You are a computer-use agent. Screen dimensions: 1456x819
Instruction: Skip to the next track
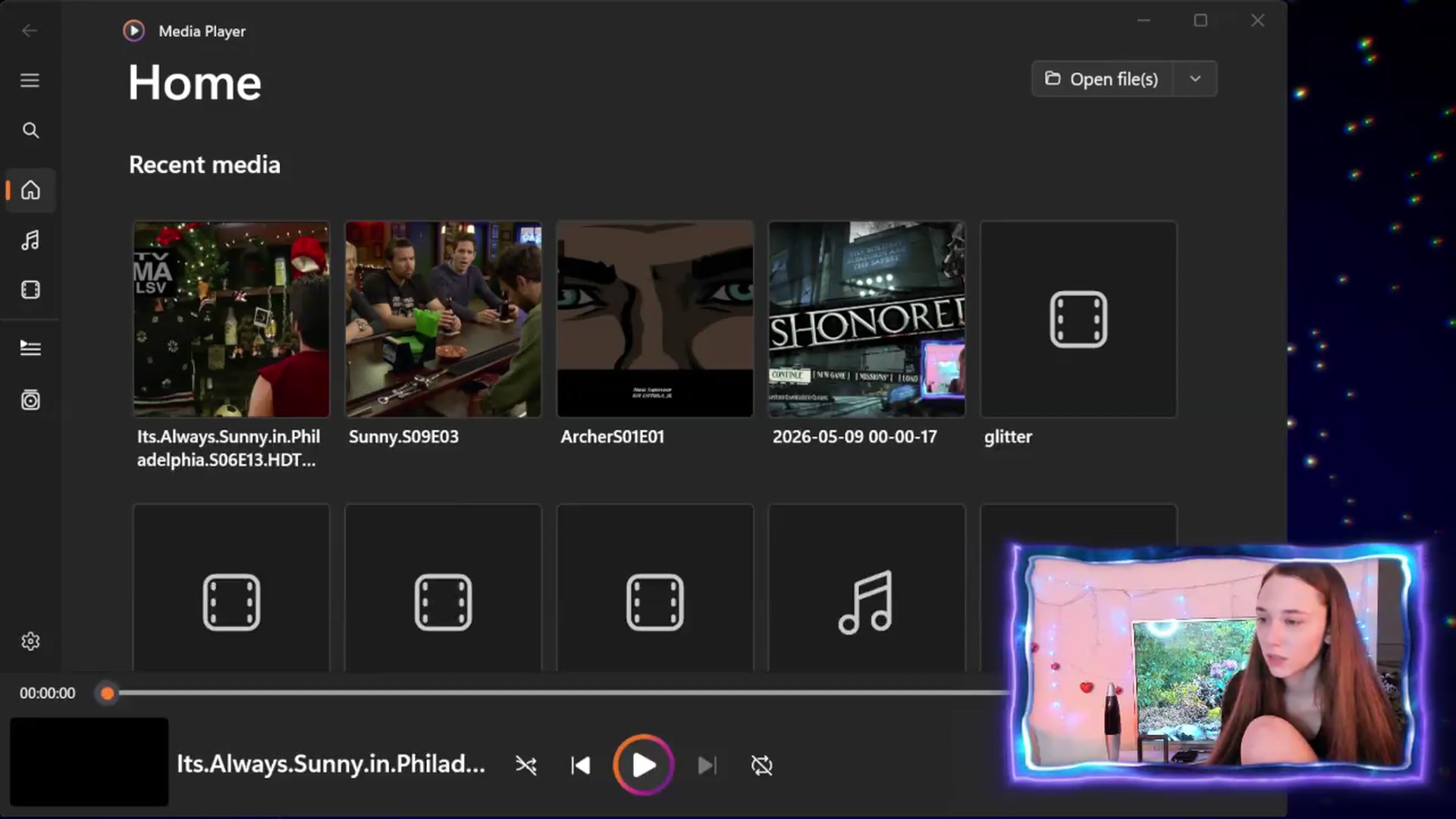[x=707, y=765]
